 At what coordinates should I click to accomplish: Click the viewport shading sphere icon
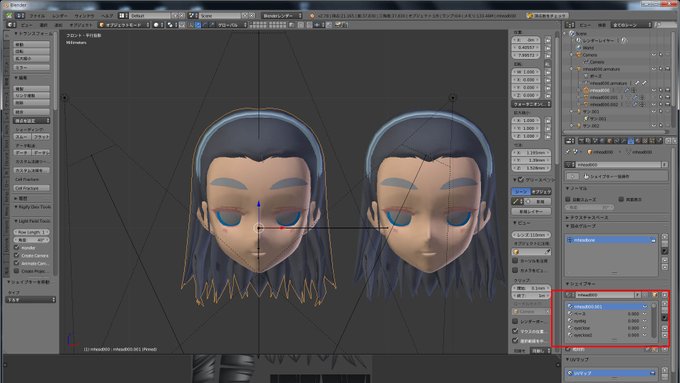pyautogui.click(x=157, y=25)
